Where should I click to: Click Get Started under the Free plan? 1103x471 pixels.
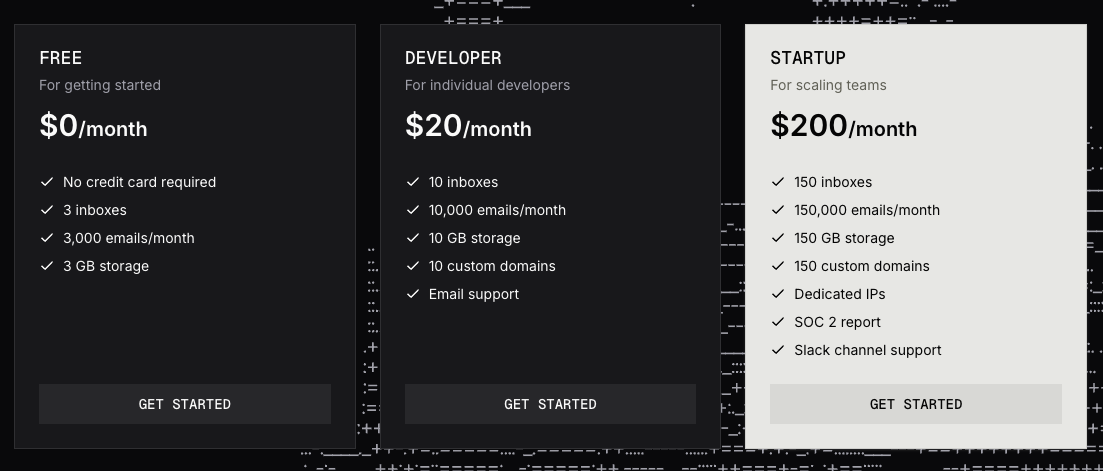(185, 404)
